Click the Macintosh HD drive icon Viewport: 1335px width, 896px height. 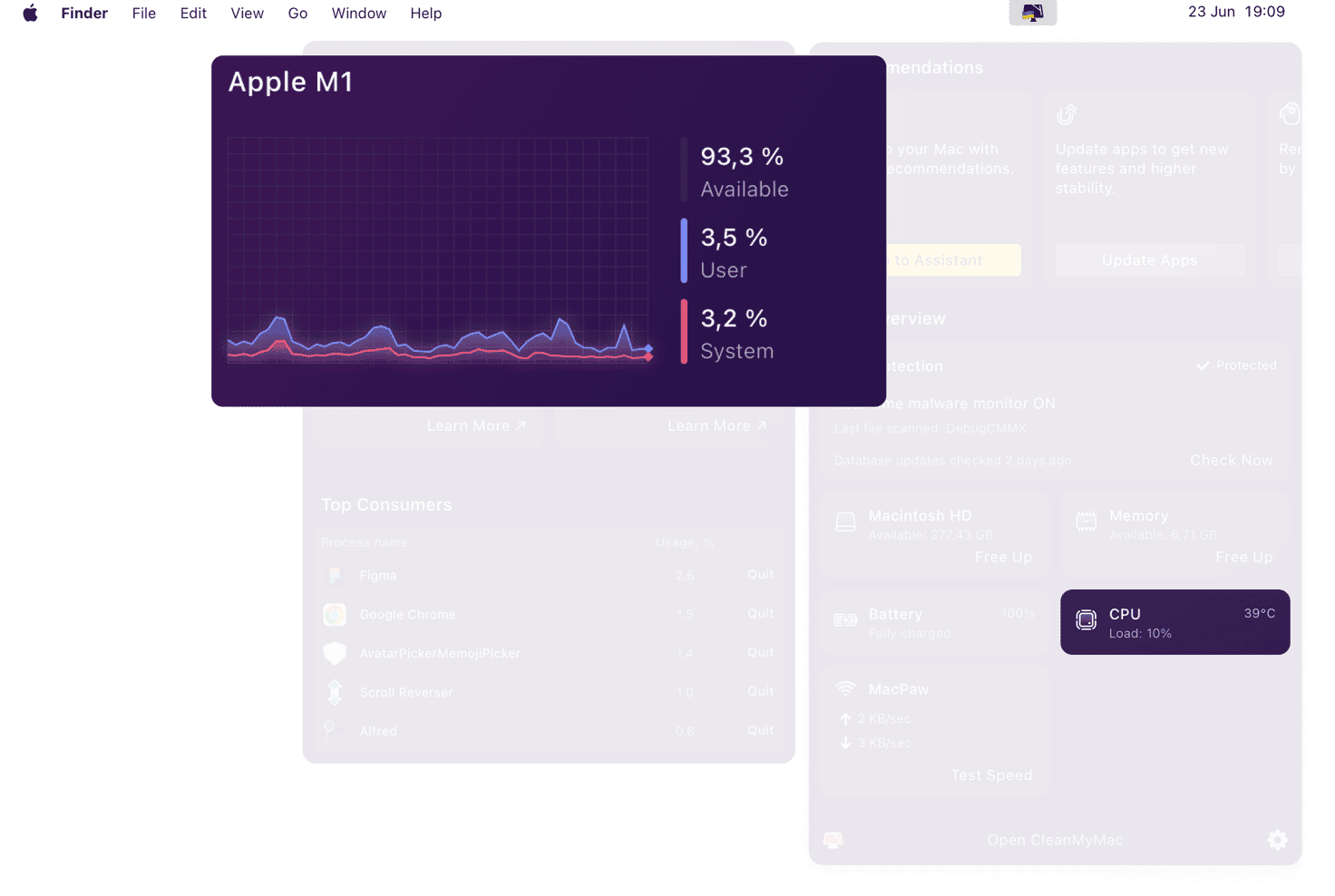coord(845,522)
